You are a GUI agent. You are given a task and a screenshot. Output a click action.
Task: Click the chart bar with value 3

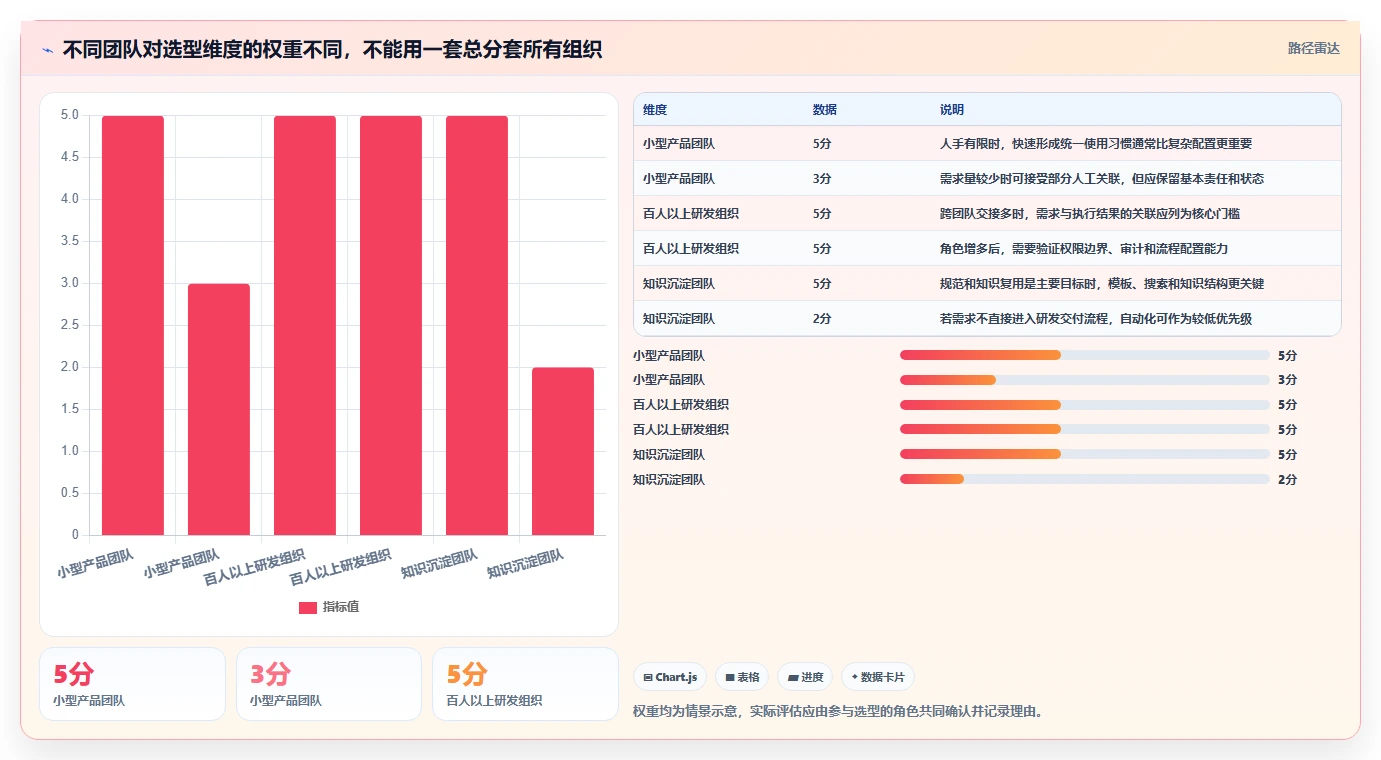[219, 409]
